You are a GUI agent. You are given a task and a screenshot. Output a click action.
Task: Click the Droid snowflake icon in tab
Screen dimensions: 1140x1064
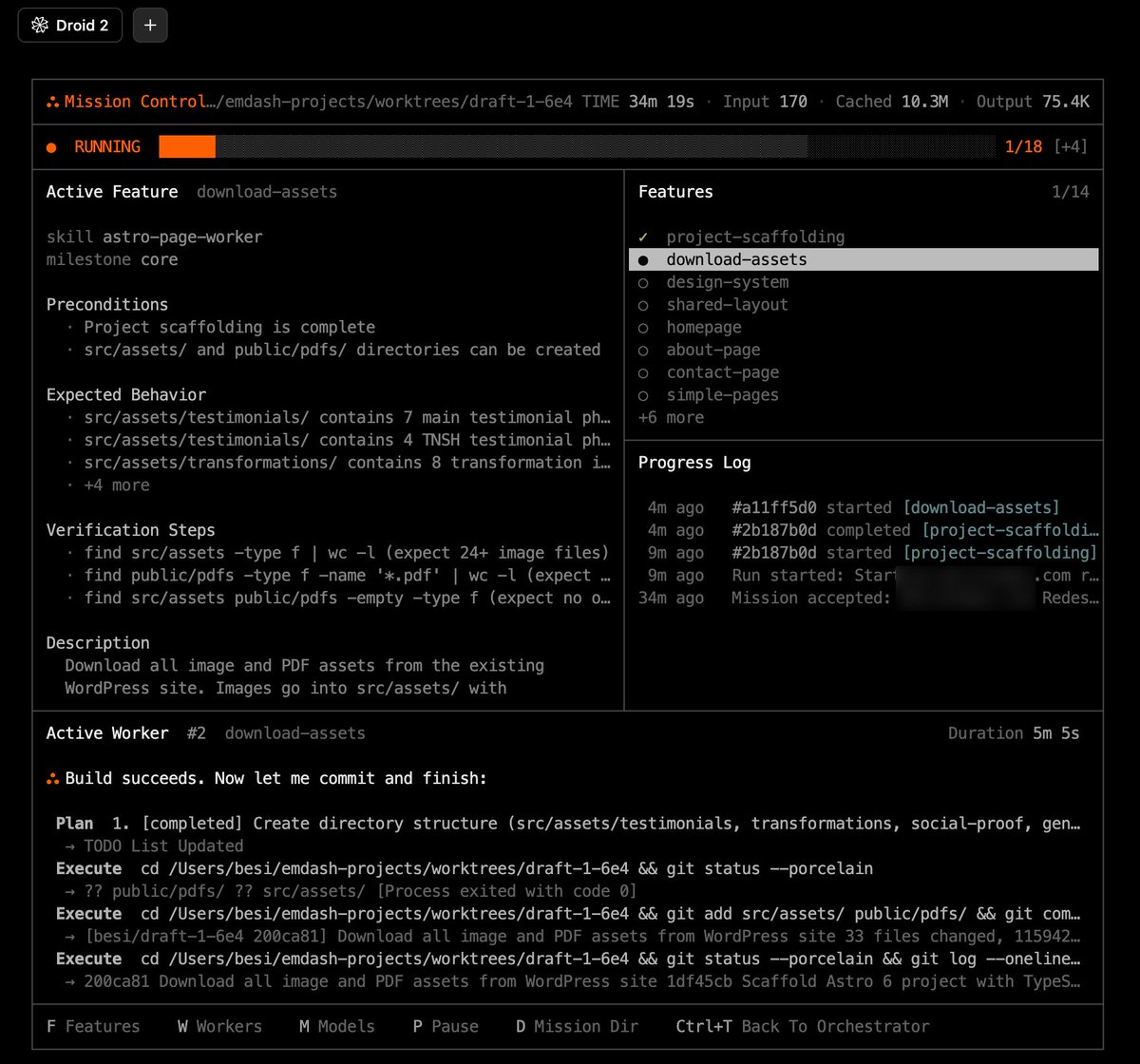[x=39, y=26]
